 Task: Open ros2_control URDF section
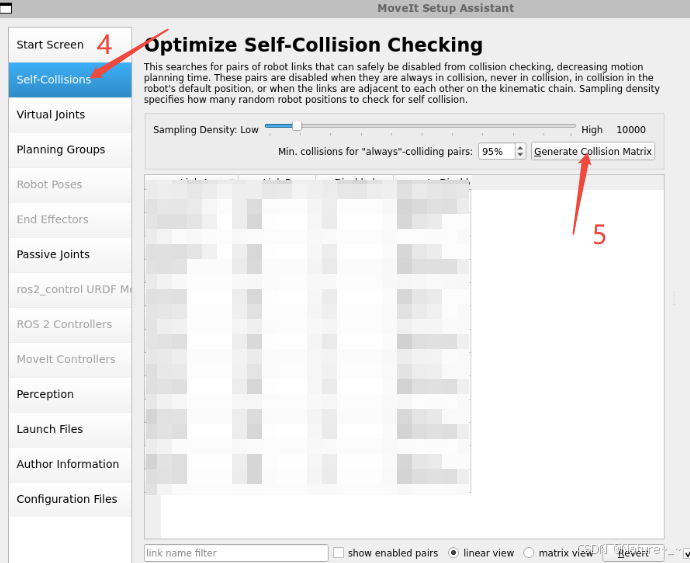pyautogui.click(x=70, y=289)
